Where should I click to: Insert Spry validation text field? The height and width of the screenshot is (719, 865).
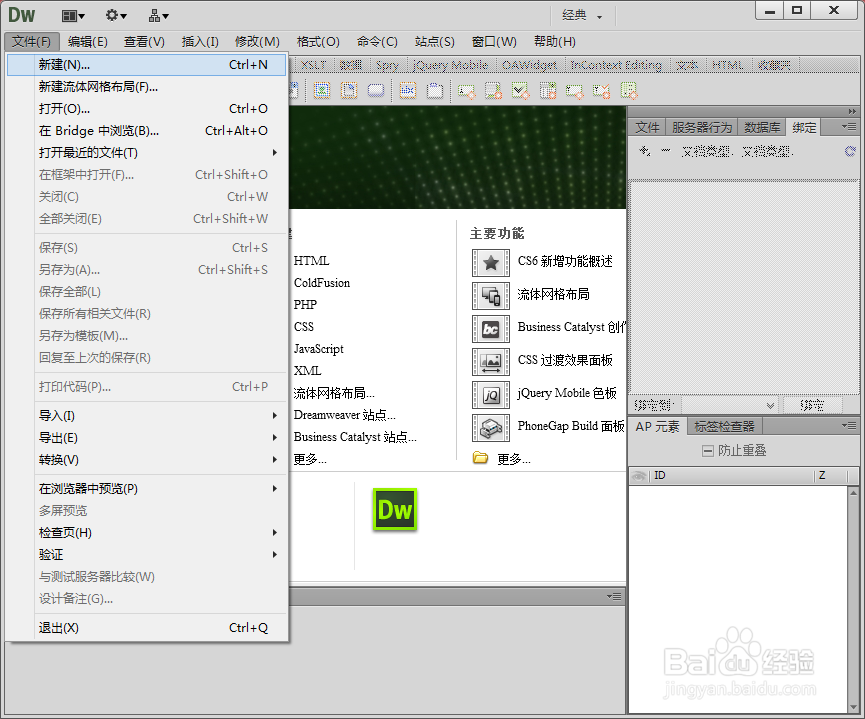467,91
